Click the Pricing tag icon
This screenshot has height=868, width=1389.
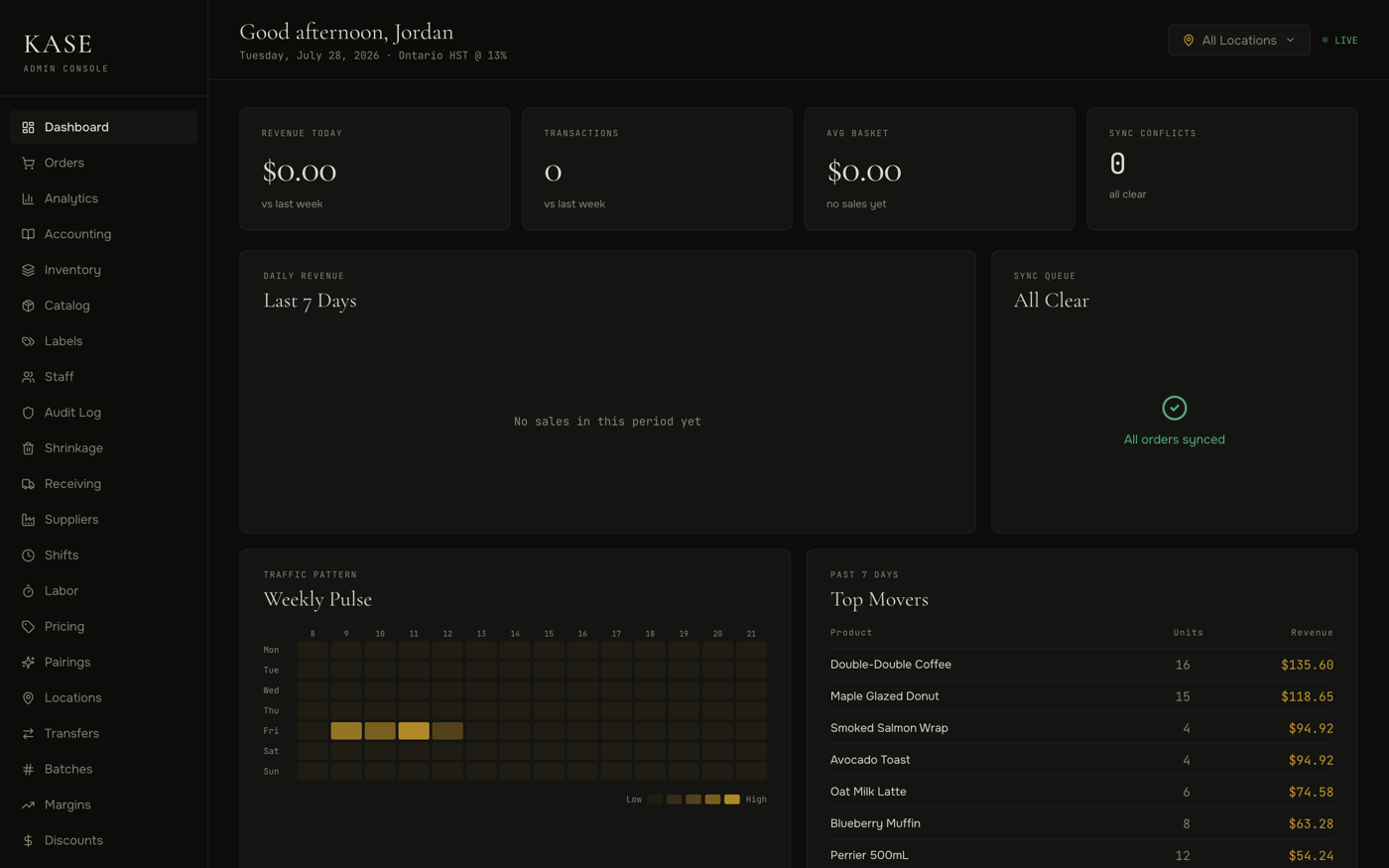pos(28,627)
